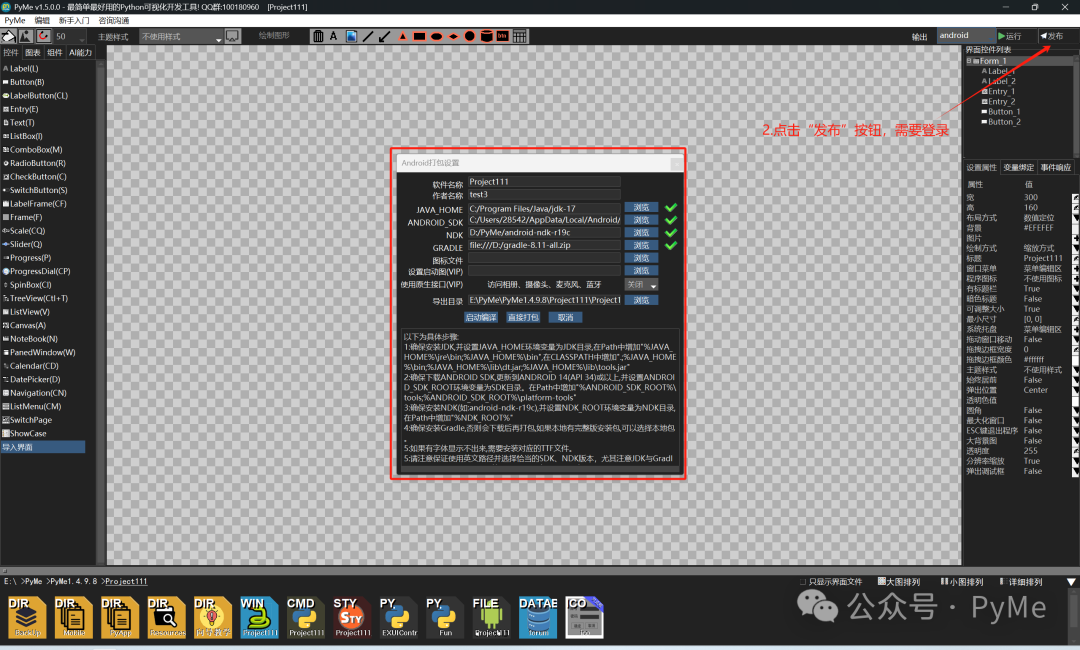1080x650 pixels.
Task: Select the straight line drawing tool
Action: point(368,36)
